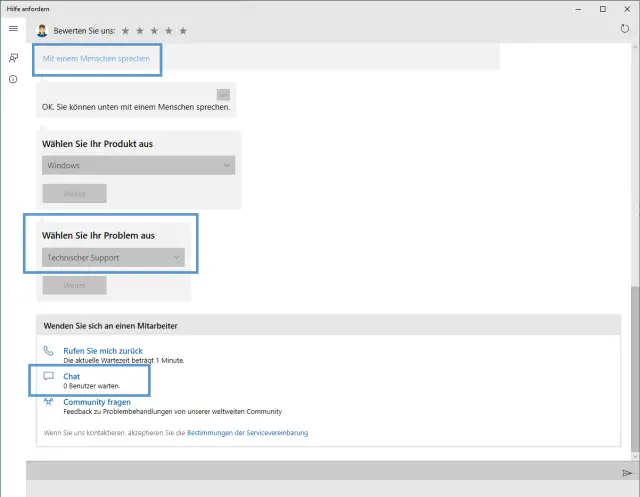Click 'Mit einem Menschen sprechen' link

[96, 59]
